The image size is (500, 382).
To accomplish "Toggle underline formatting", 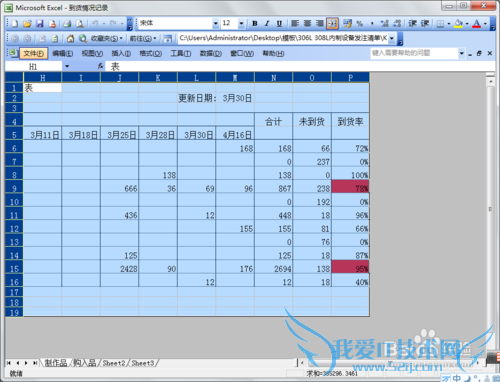I will 279,23.
